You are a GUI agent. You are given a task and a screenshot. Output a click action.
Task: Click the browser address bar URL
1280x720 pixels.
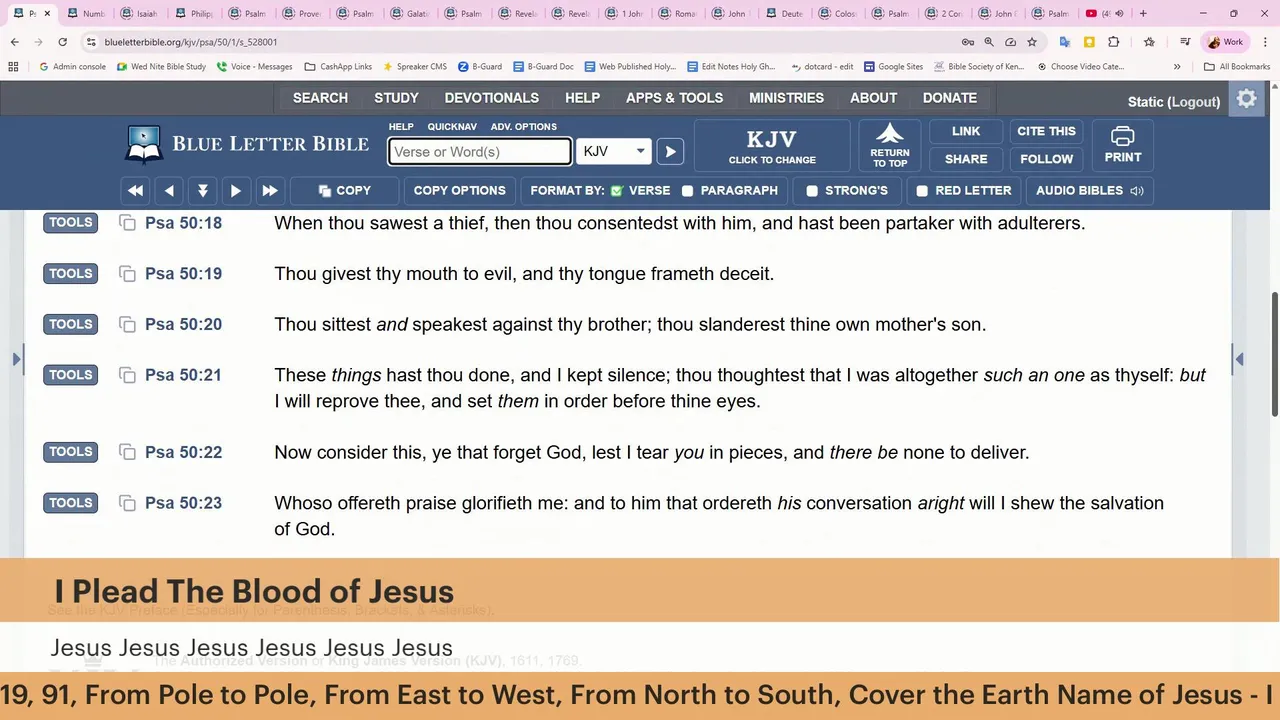click(191, 42)
